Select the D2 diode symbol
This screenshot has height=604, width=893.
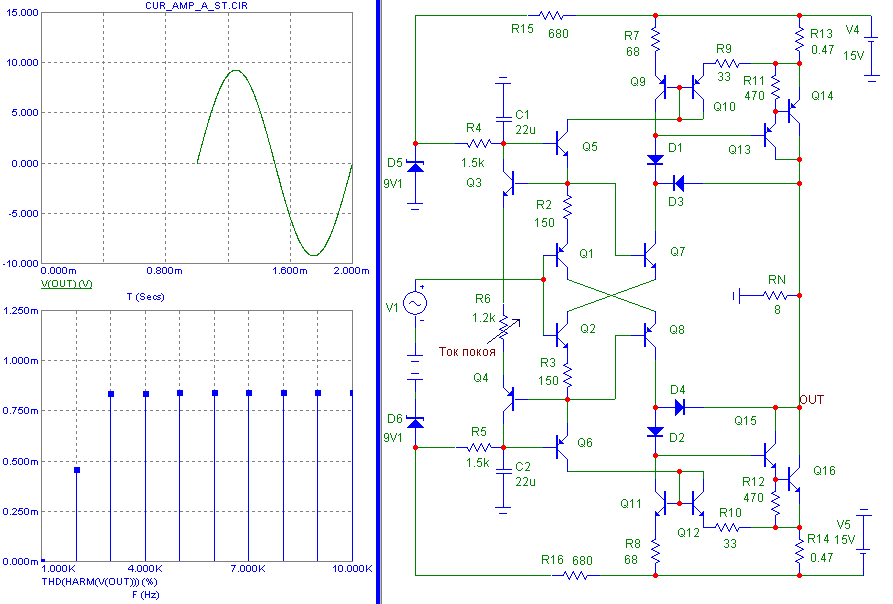(x=656, y=432)
